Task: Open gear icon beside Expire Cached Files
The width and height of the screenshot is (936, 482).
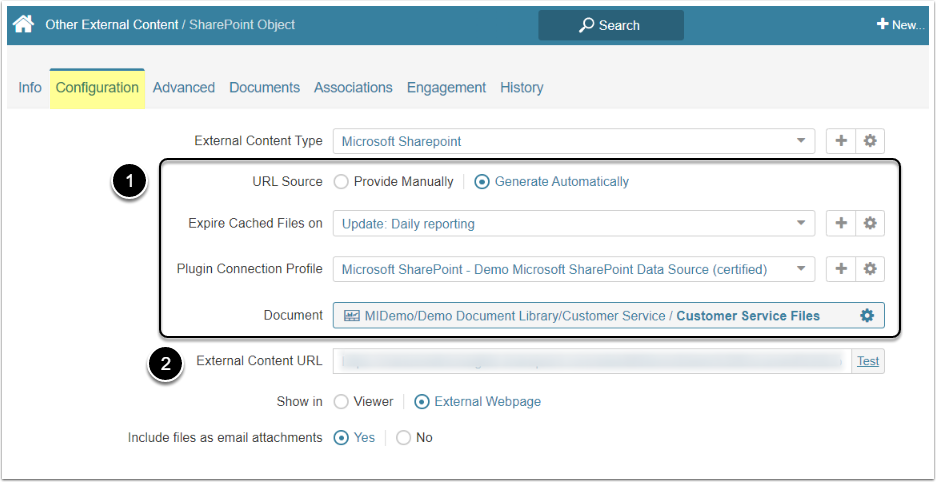Action: click(x=870, y=223)
